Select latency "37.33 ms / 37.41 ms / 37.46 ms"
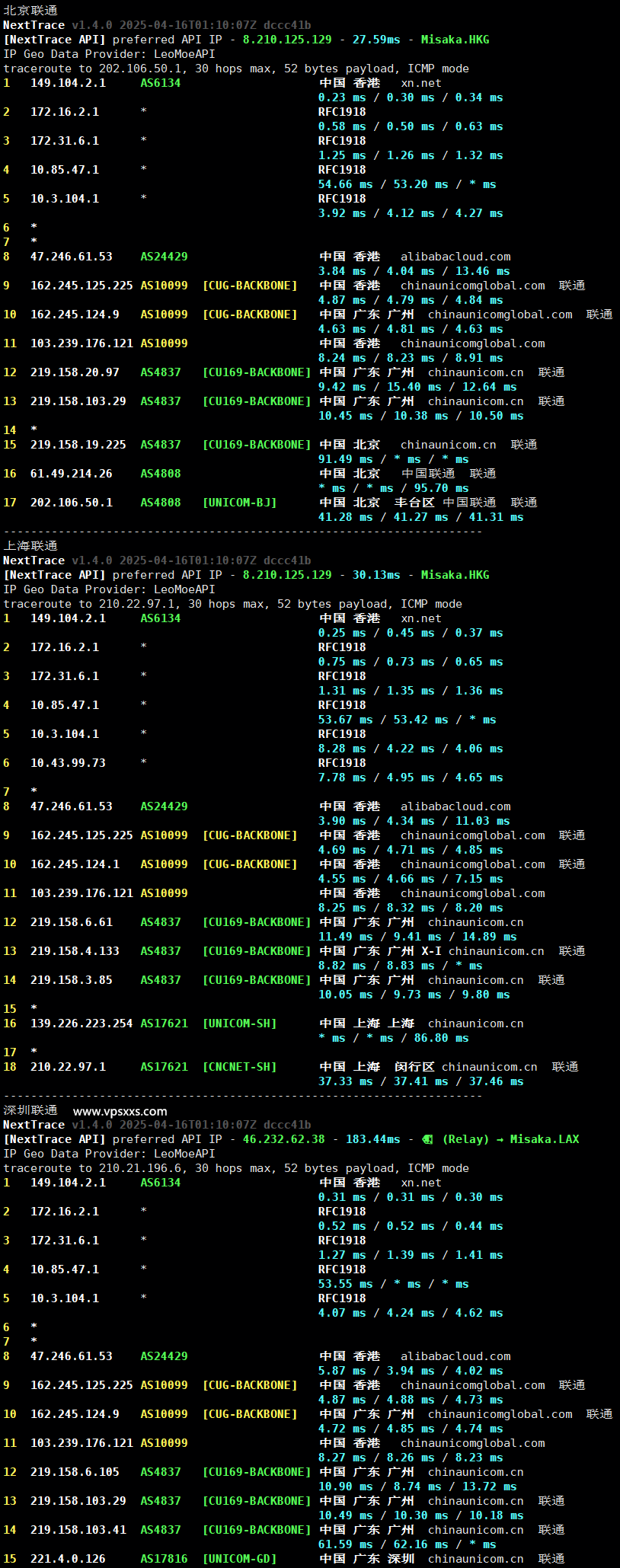Image resolution: width=620 pixels, height=1568 pixels. pos(421,1081)
